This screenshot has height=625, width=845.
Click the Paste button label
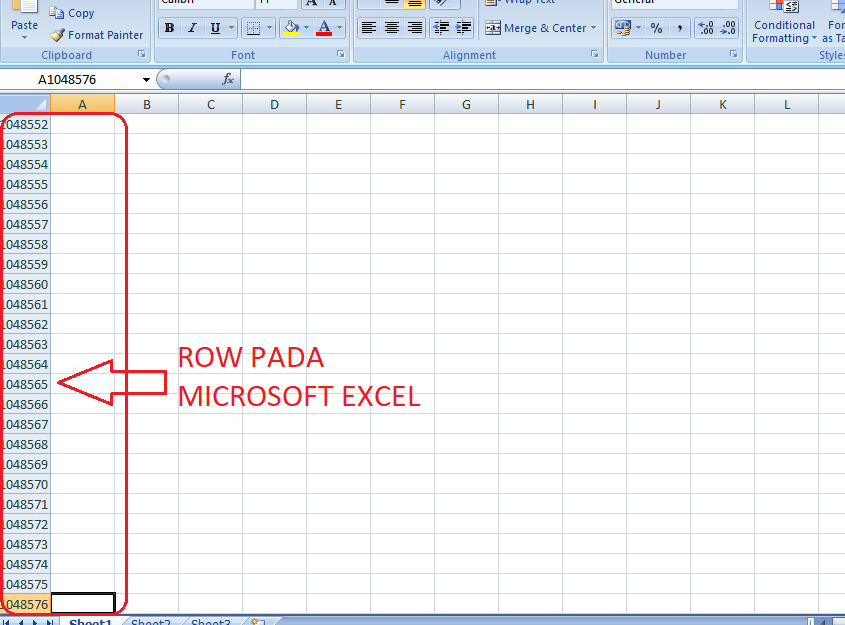(x=24, y=25)
